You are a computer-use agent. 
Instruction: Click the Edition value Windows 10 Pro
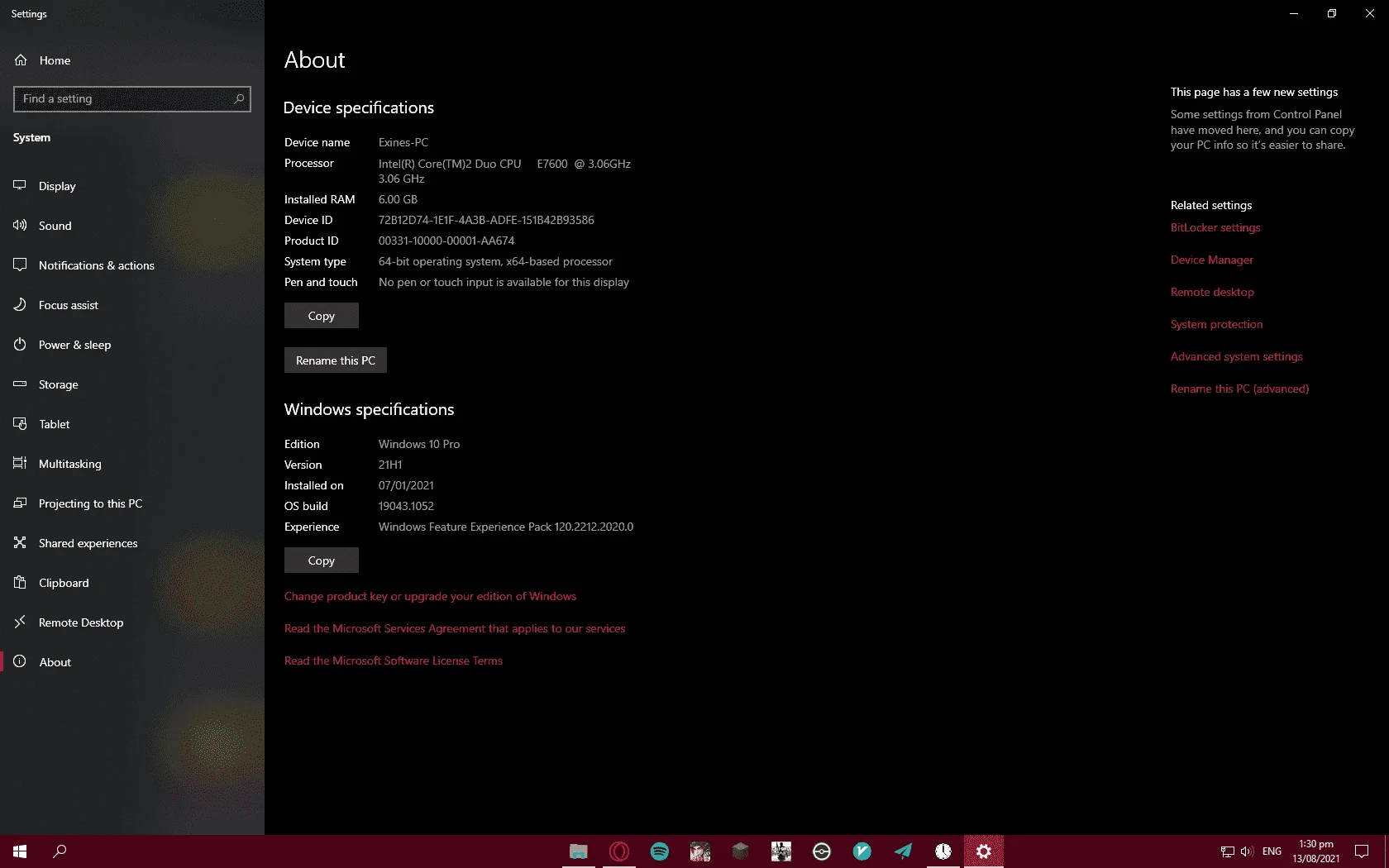click(x=419, y=444)
